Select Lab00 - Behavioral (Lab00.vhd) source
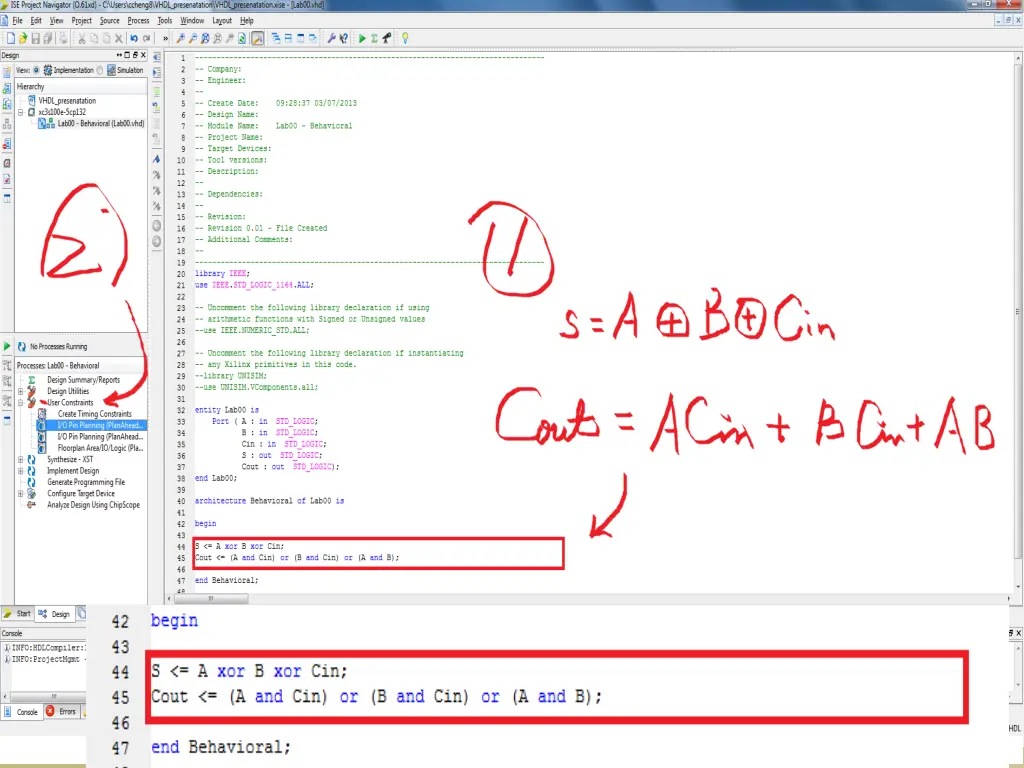This screenshot has width=1024, height=768. tap(101, 123)
